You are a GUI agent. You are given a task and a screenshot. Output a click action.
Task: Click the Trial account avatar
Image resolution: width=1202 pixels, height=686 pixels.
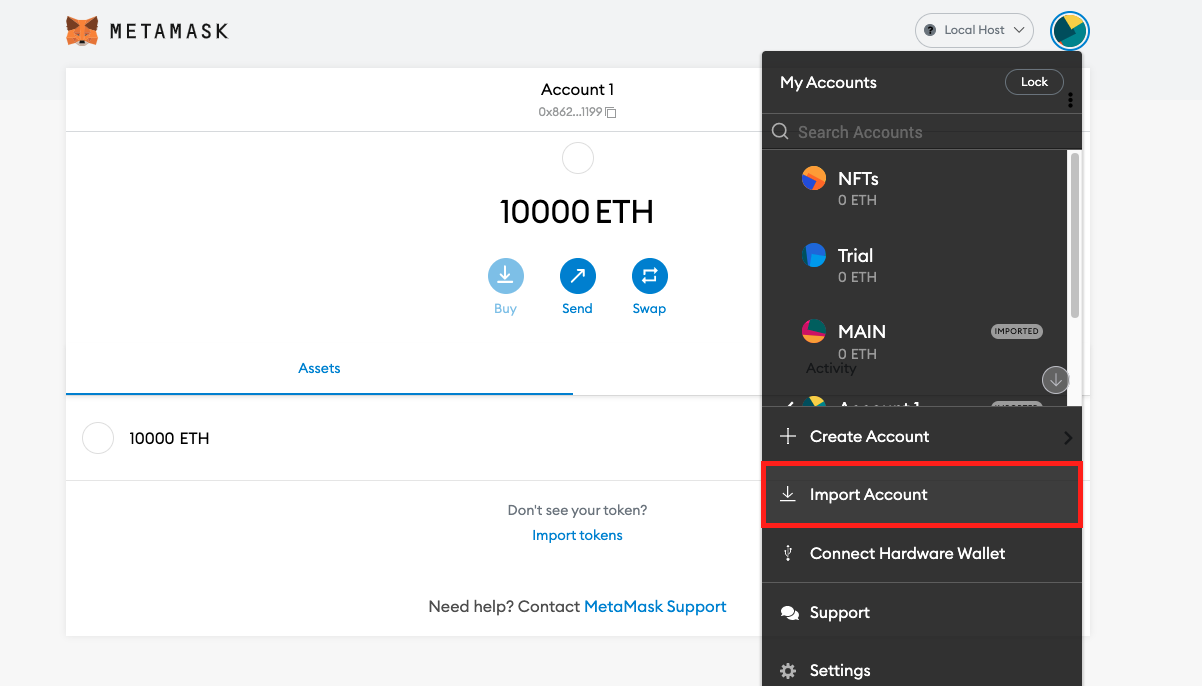pyautogui.click(x=814, y=255)
